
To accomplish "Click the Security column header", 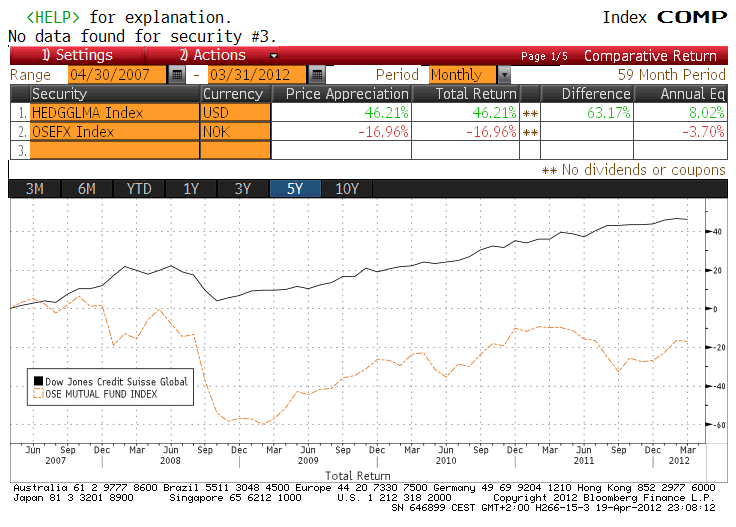I will 115,94.
